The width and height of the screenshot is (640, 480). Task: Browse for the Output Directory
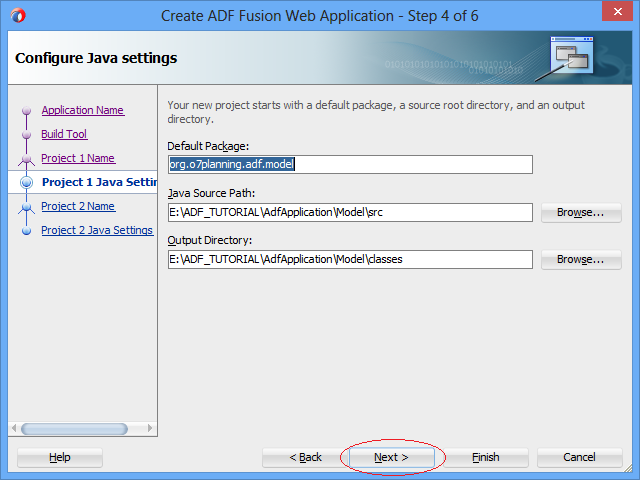[581, 259]
